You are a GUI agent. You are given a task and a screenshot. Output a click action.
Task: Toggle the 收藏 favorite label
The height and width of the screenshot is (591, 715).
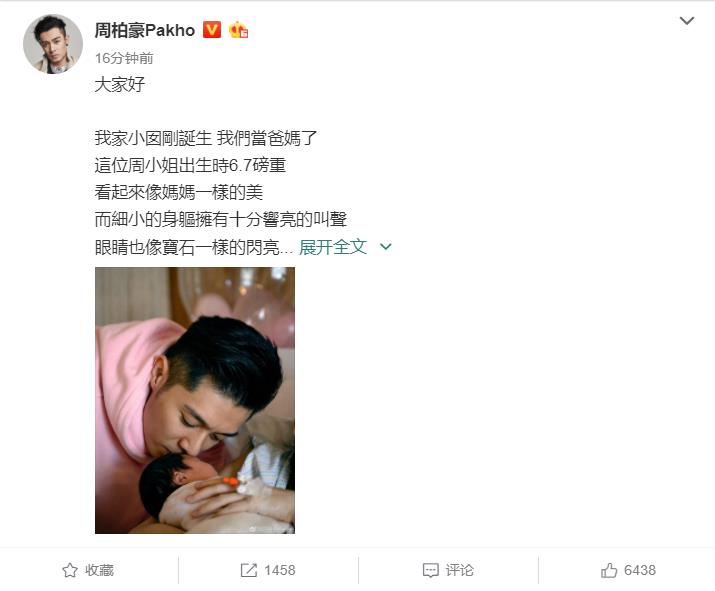coord(99,570)
